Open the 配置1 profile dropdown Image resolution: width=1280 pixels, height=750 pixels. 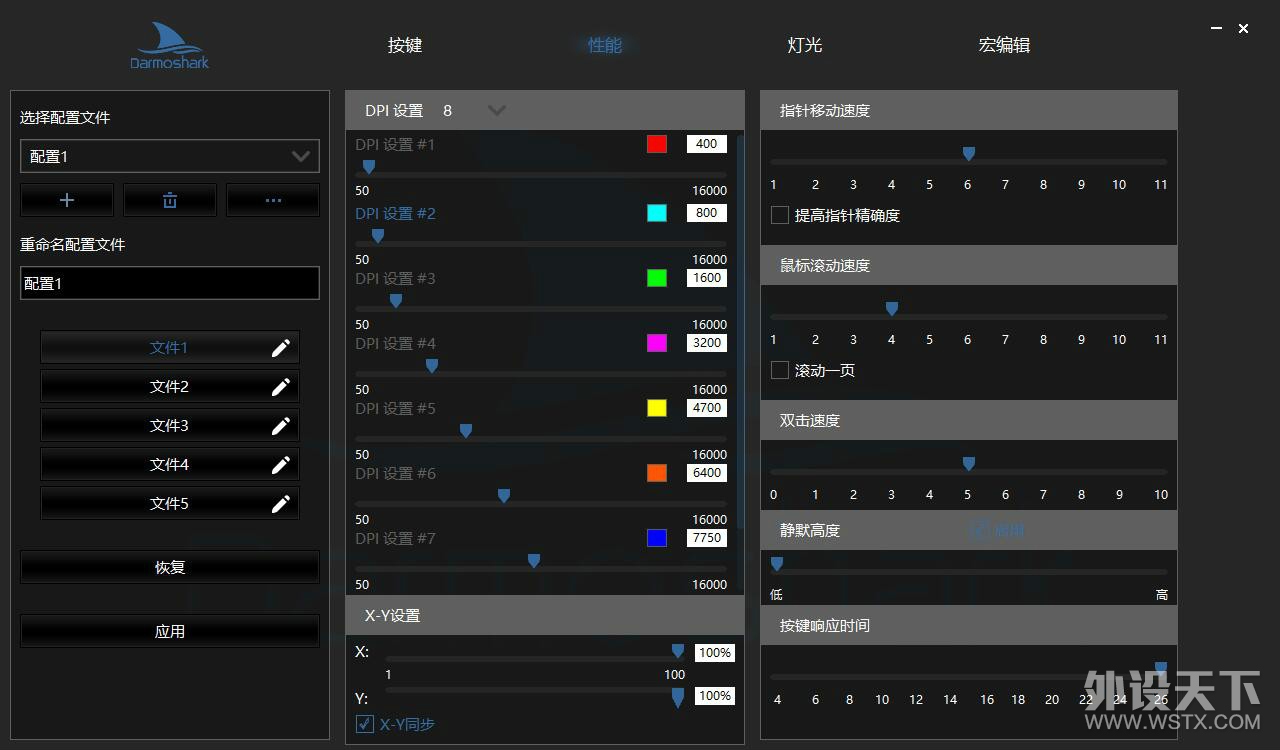tap(170, 156)
